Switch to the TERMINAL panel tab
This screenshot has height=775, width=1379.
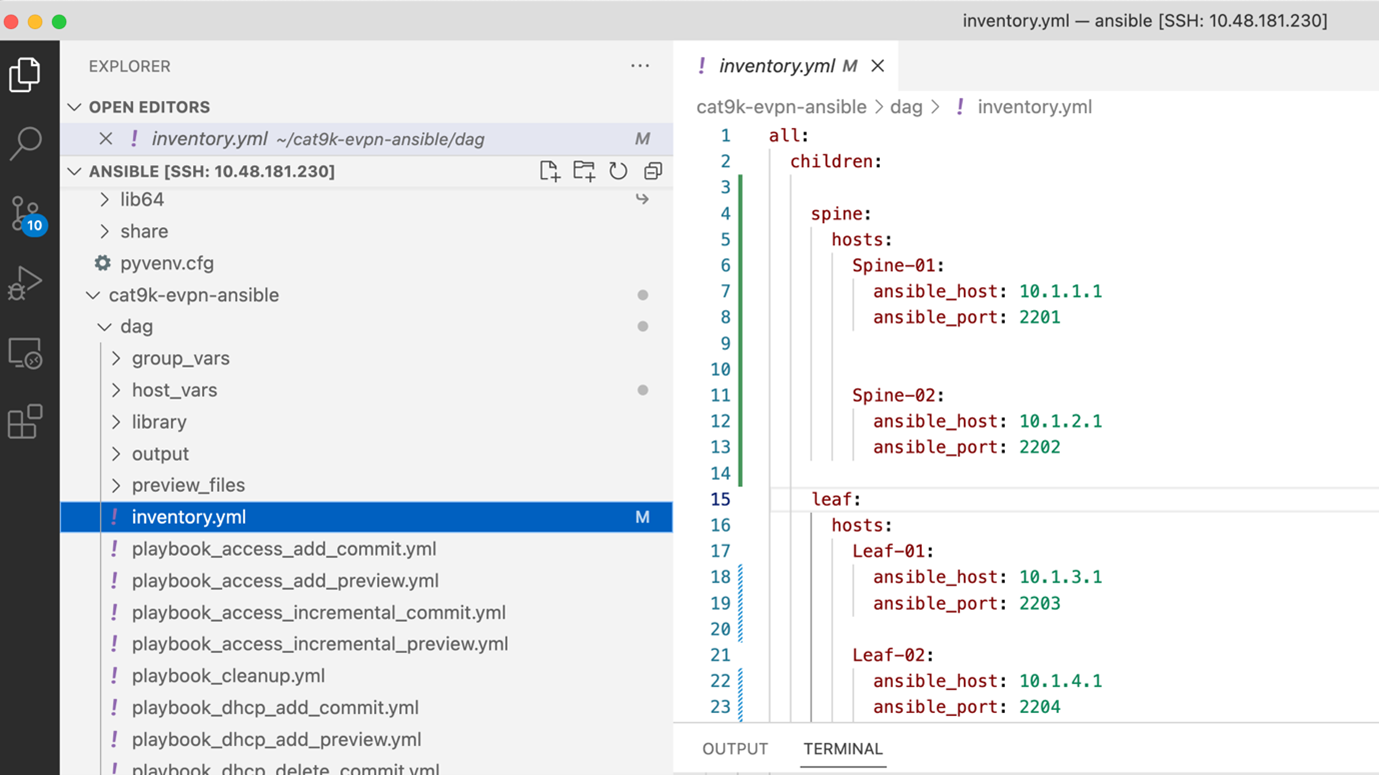click(x=843, y=749)
